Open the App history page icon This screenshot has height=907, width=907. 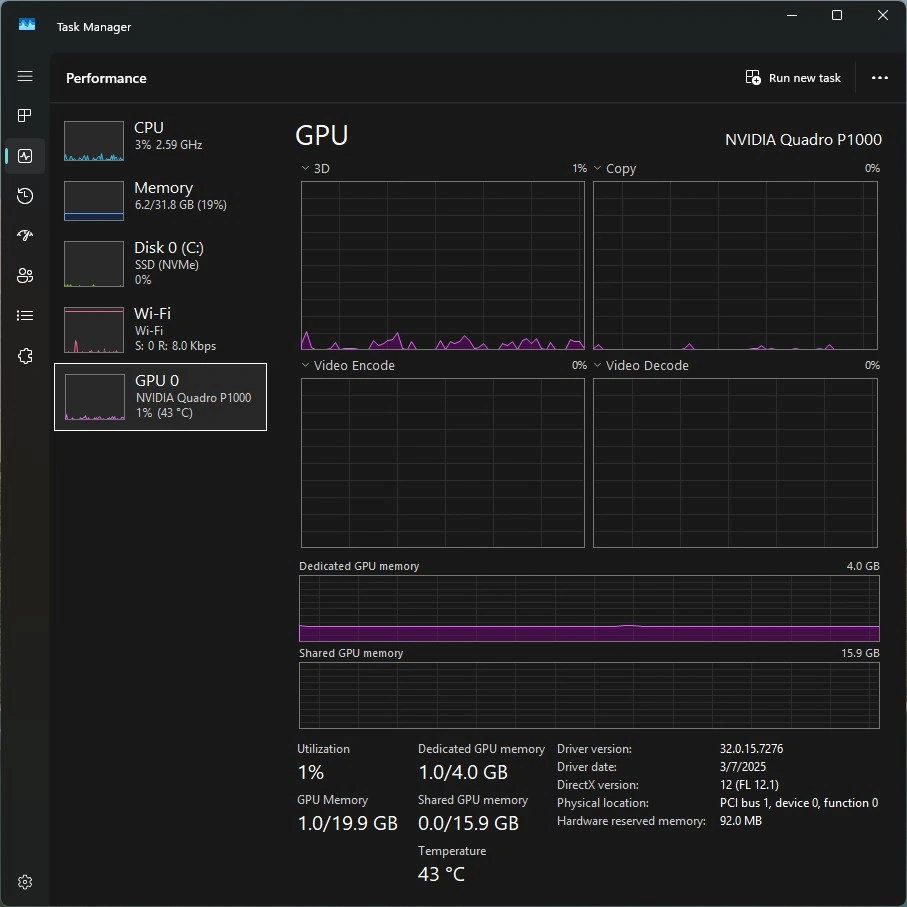click(25, 196)
